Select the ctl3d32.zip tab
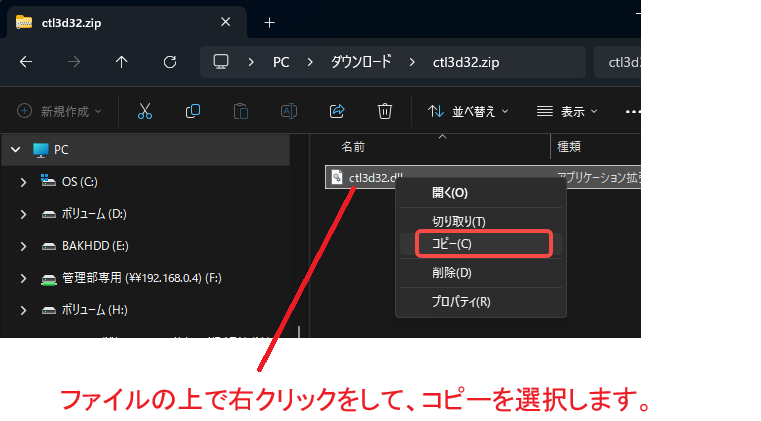 127,22
